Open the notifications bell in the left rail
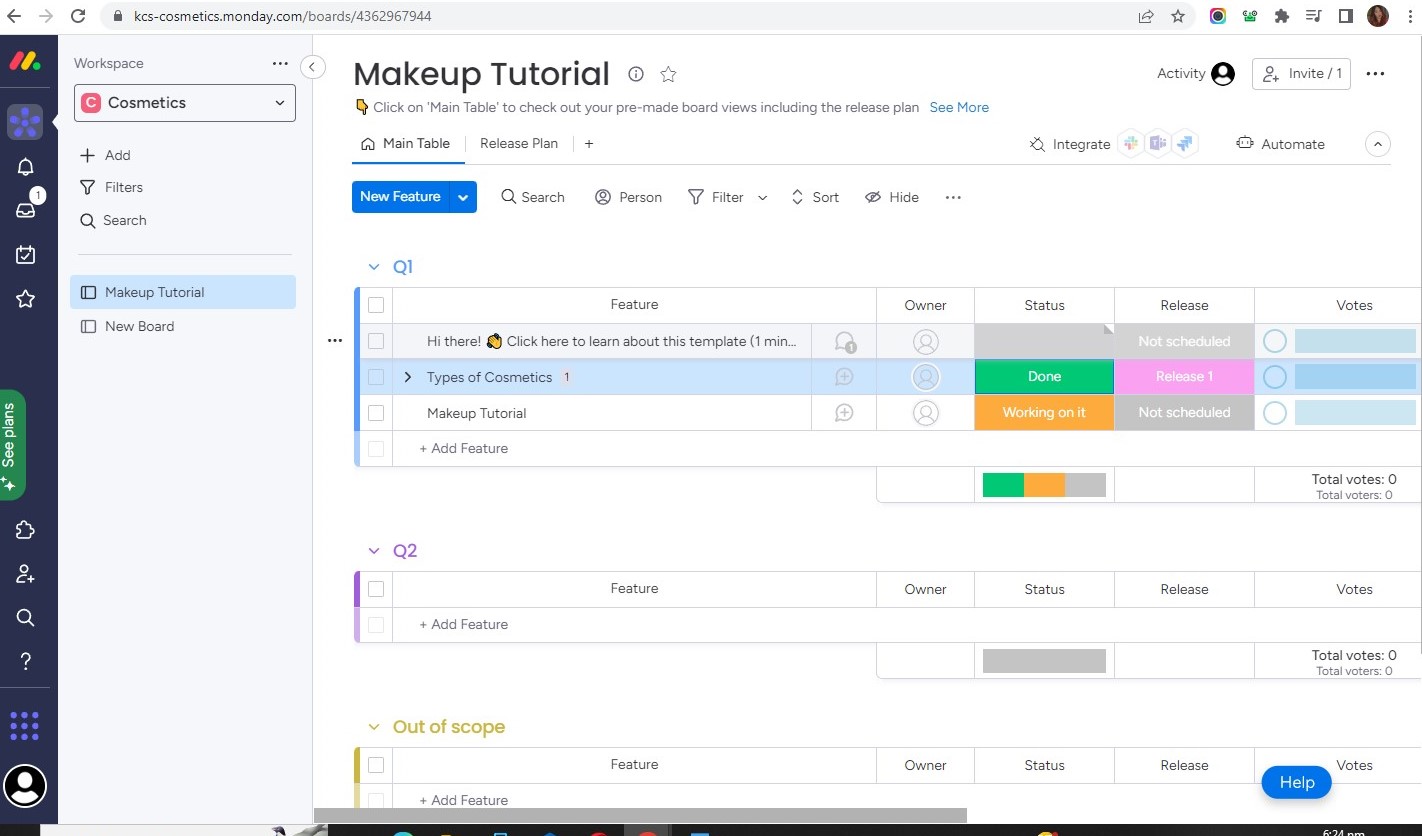 25,167
